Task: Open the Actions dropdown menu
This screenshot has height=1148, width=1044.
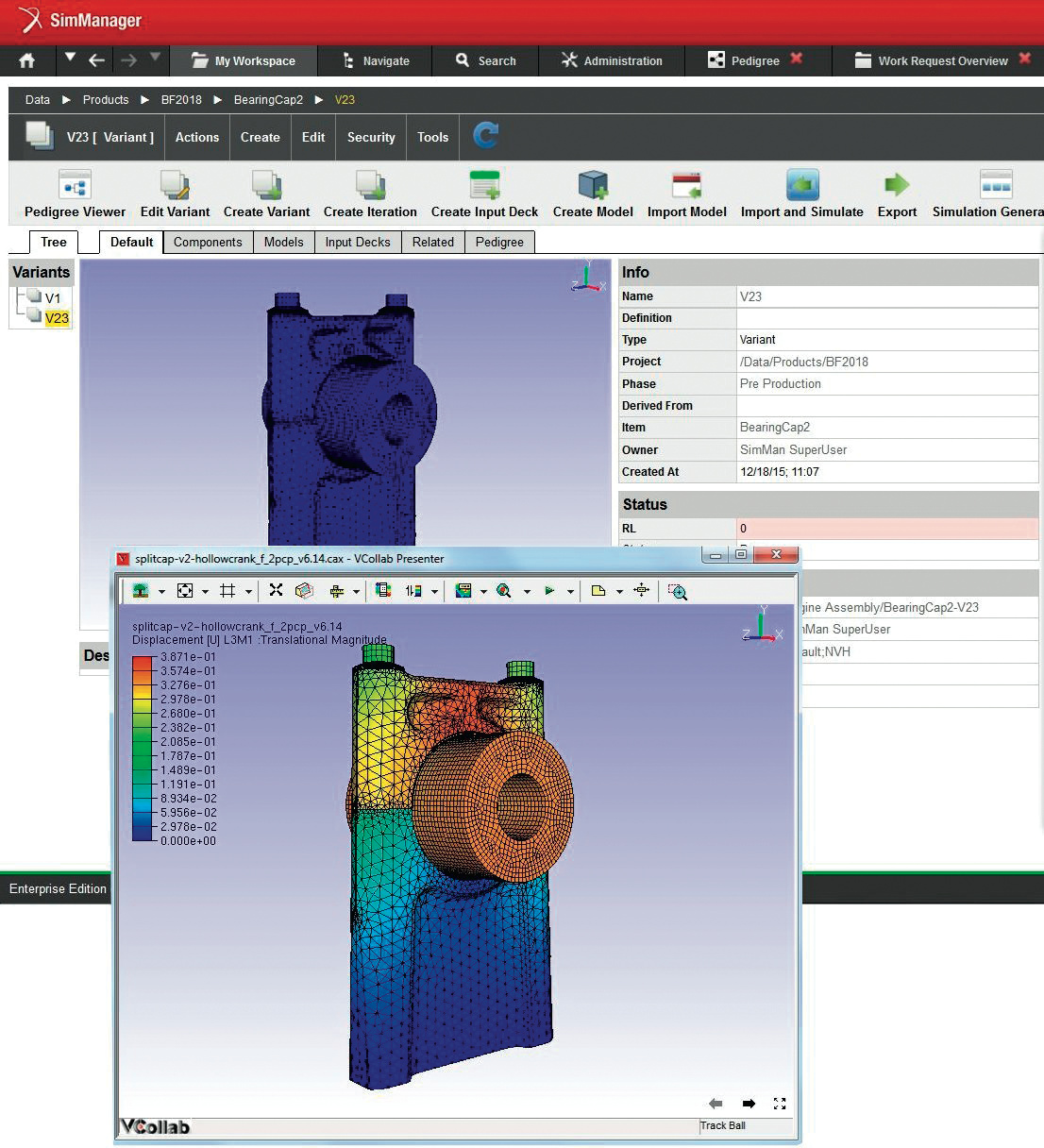Action: (x=196, y=137)
